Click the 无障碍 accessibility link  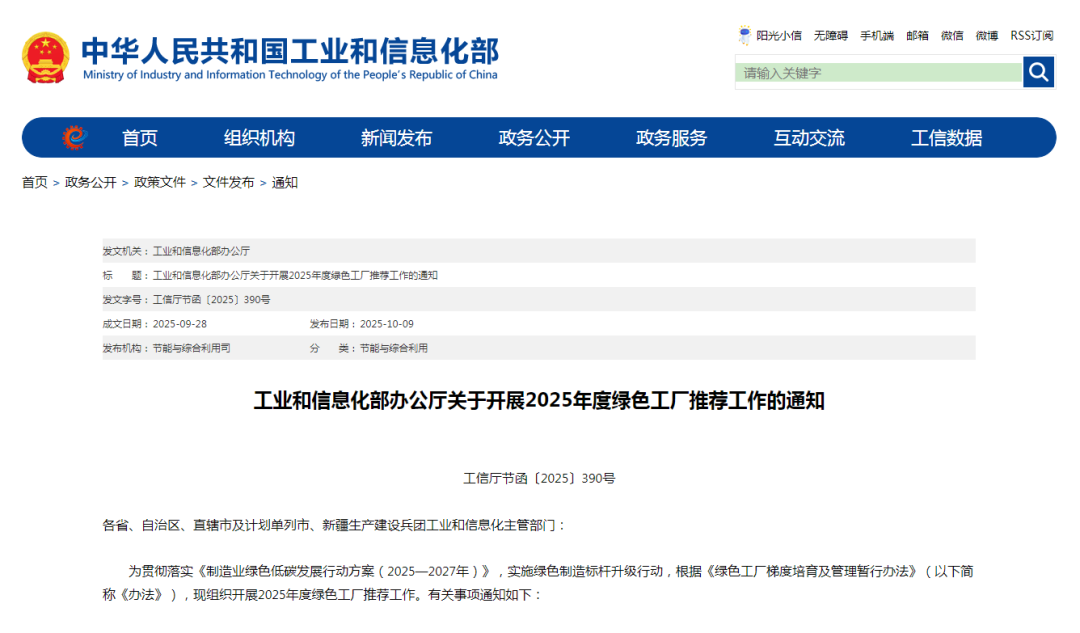830,36
